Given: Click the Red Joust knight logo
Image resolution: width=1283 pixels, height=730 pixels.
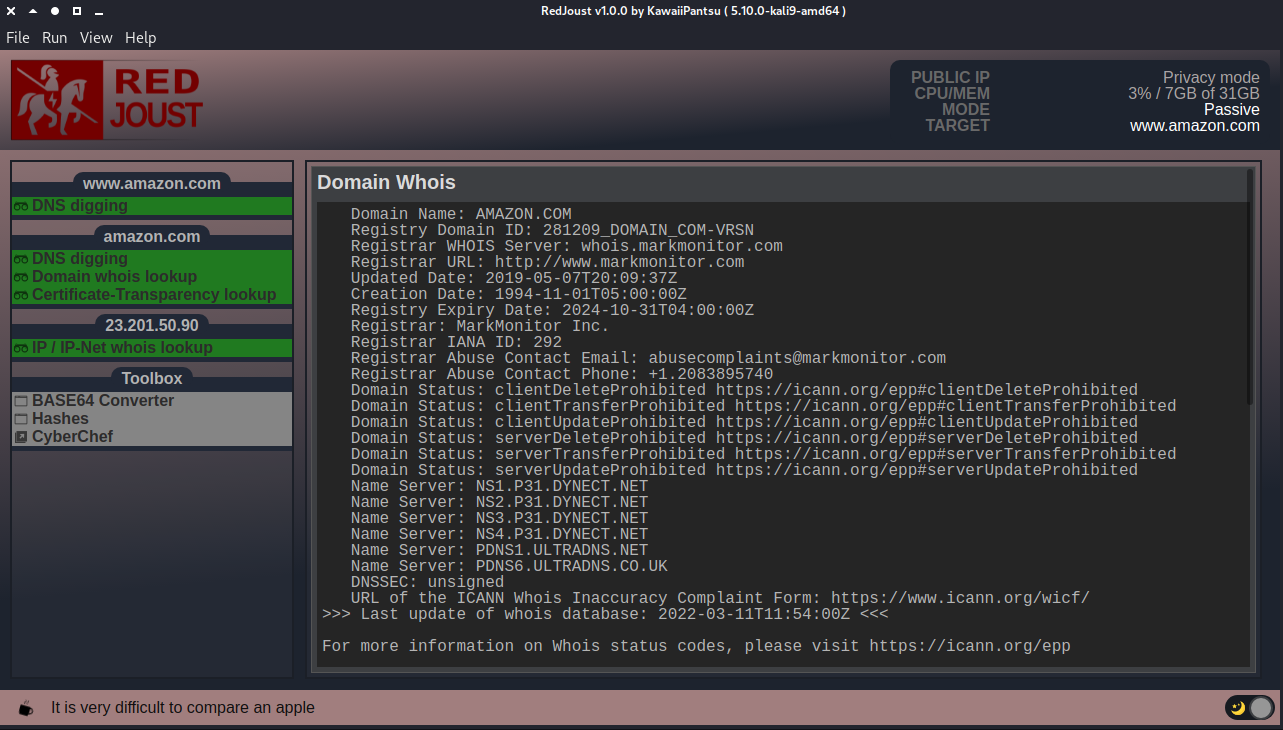Looking at the screenshot, I should [x=109, y=100].
